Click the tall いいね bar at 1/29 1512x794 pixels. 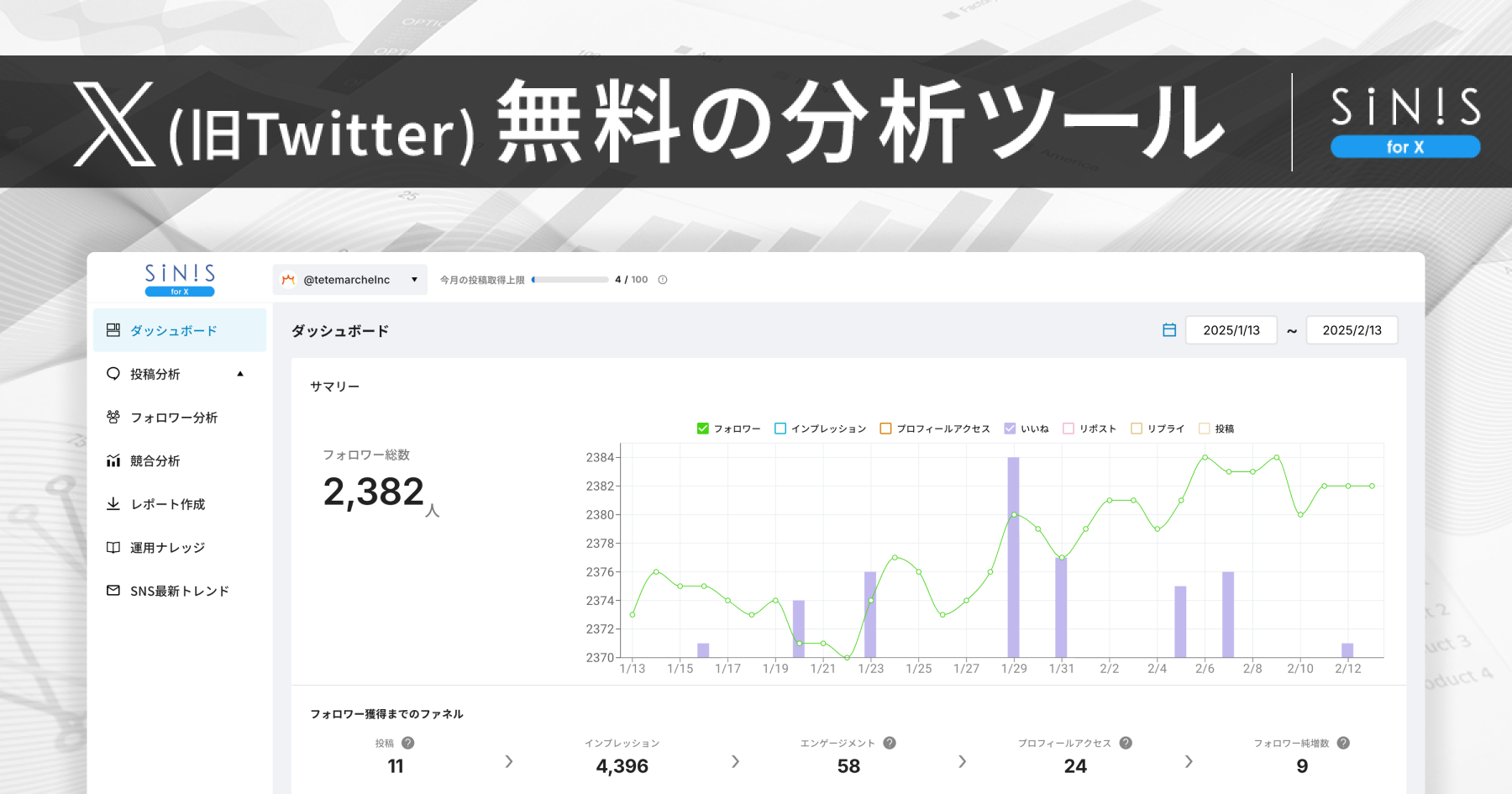[1014, 557]
